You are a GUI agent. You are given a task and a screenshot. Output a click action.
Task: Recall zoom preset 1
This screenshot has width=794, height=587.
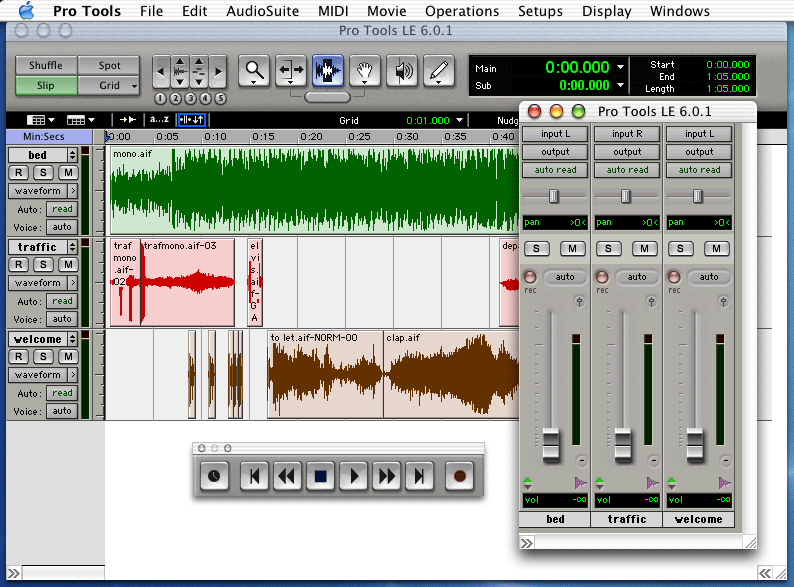(160, 98)
